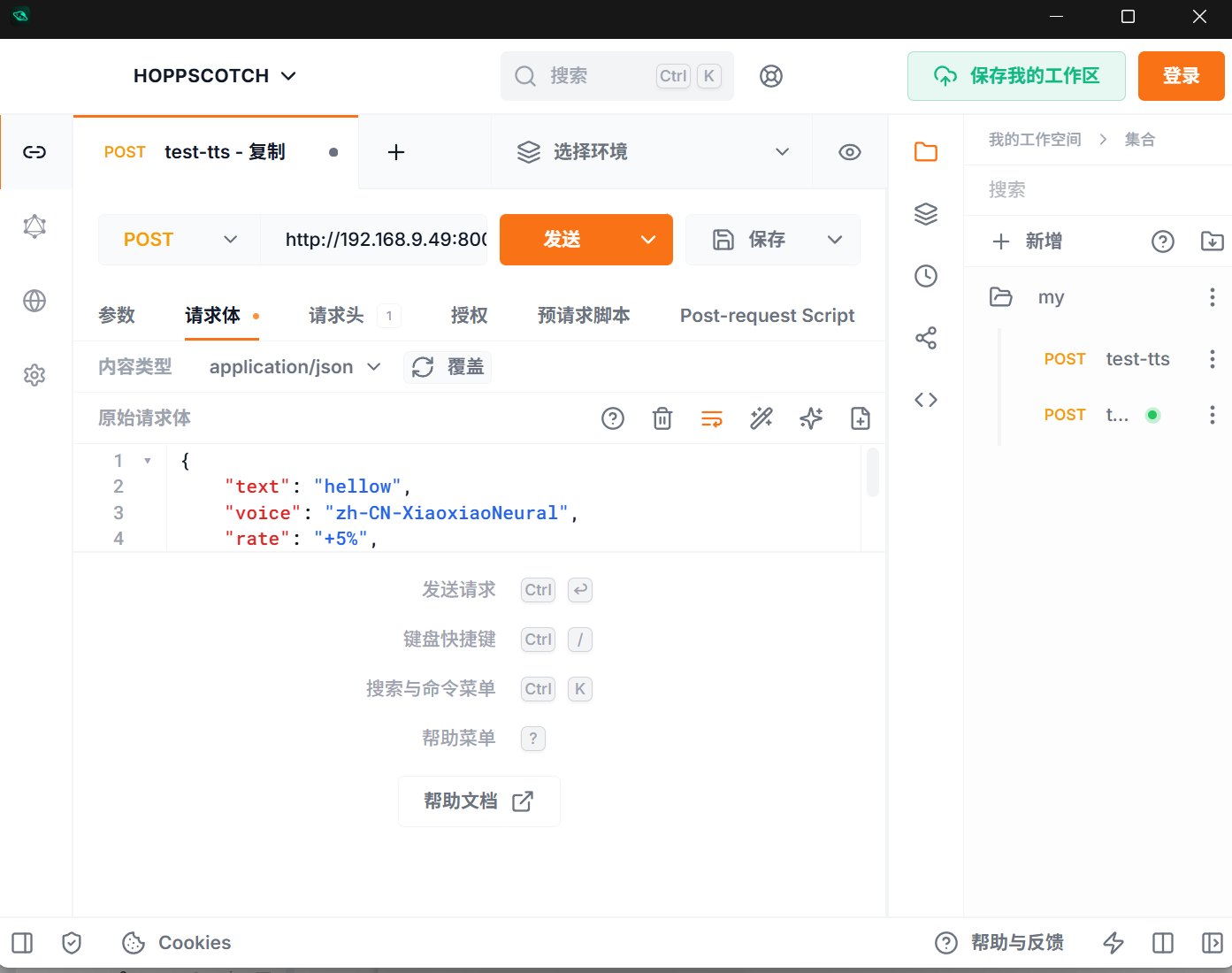Open more options for the active POST request
Viewport: 1232px width, 973px height.
(x=1213, y=415)
